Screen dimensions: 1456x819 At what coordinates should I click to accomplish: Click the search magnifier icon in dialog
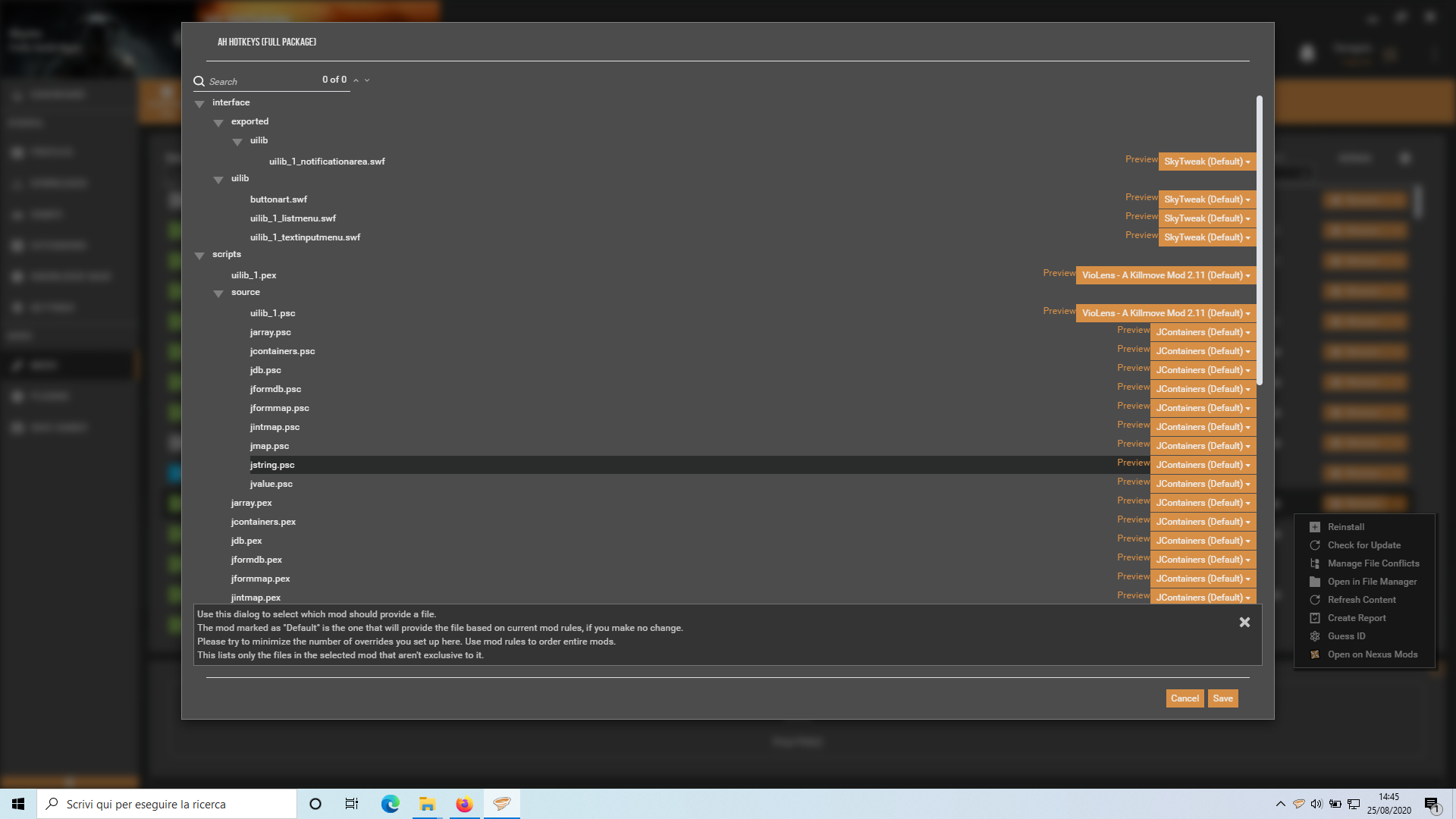coord(199,81)
